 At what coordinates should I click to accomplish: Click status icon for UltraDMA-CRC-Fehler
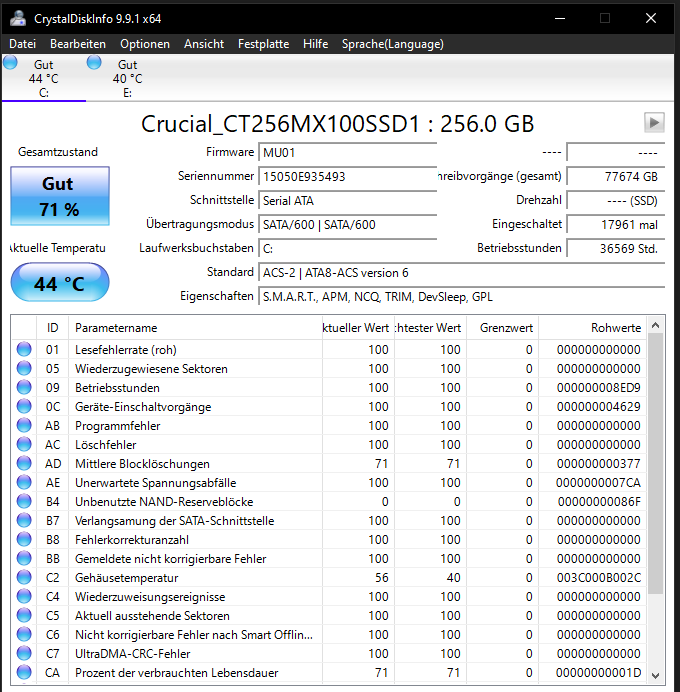click(x=24, y=653)
